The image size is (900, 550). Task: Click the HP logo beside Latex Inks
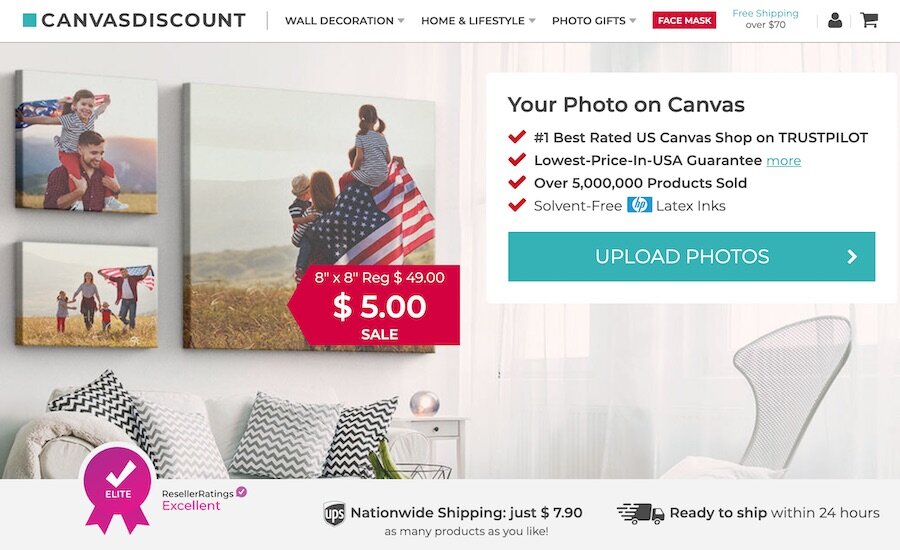(x=639, y=205)
